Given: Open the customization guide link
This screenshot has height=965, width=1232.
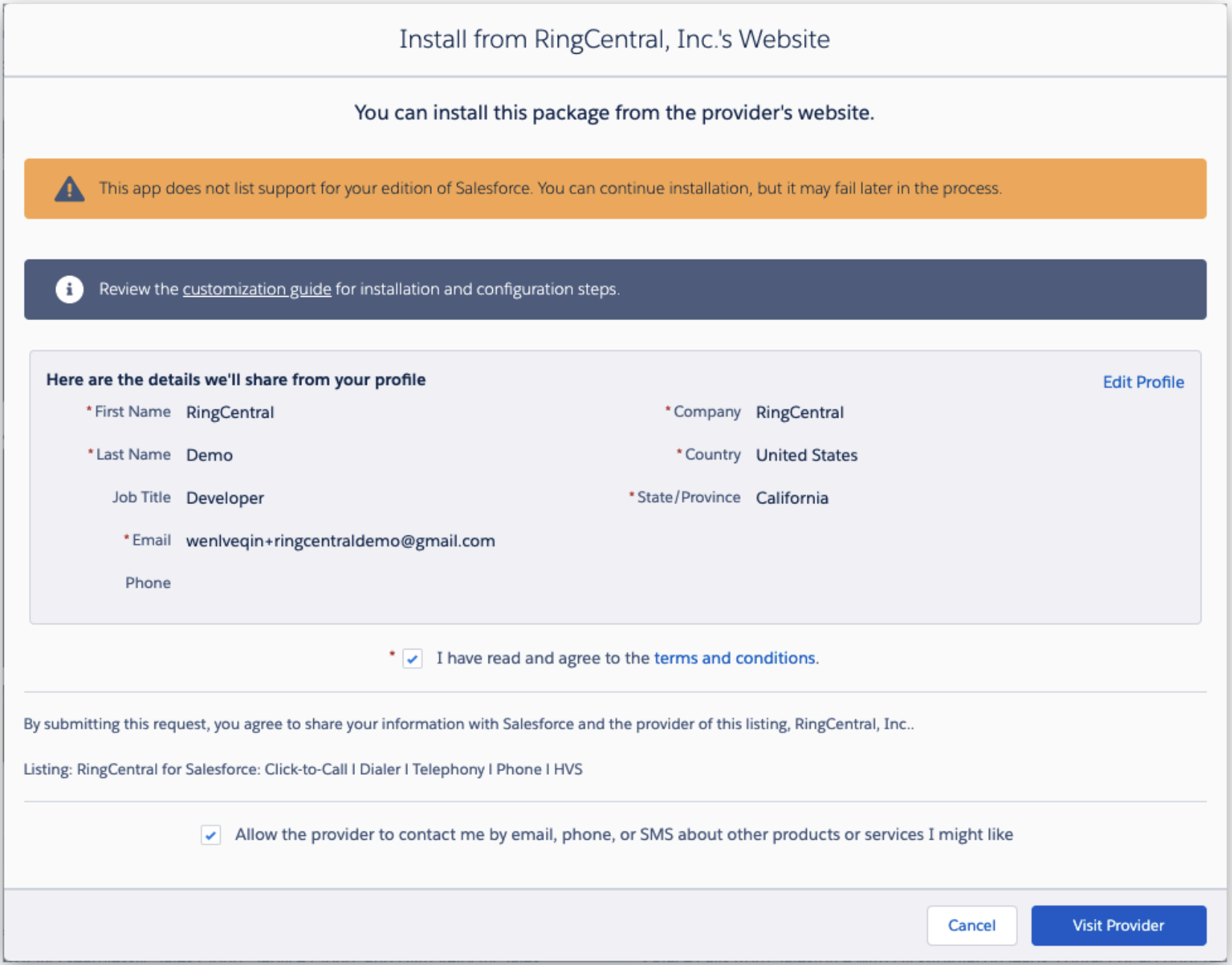Looking at the screenshot, I should click(257, 289).
